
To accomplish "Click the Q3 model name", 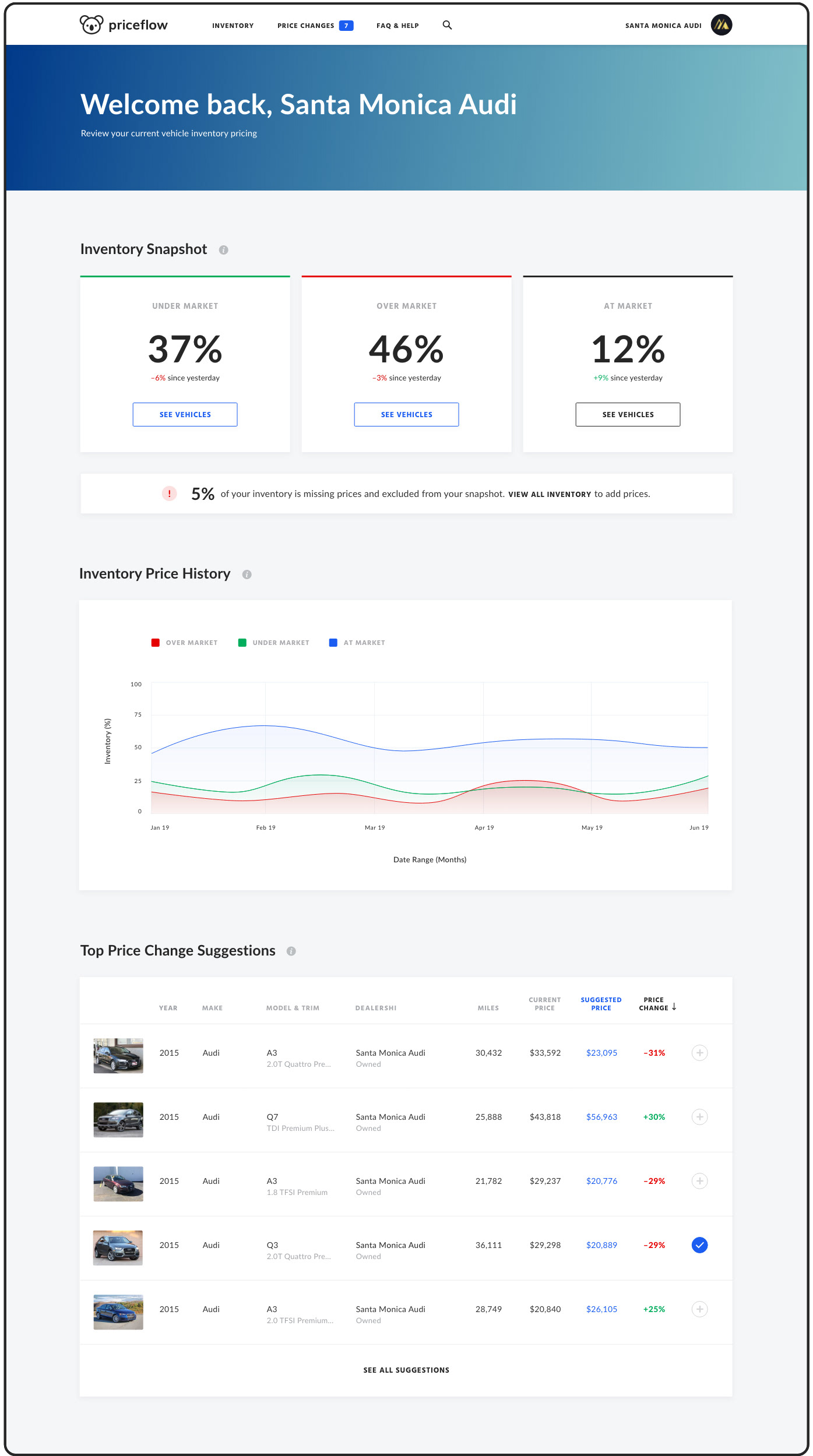I will [x=272, y=1245].
